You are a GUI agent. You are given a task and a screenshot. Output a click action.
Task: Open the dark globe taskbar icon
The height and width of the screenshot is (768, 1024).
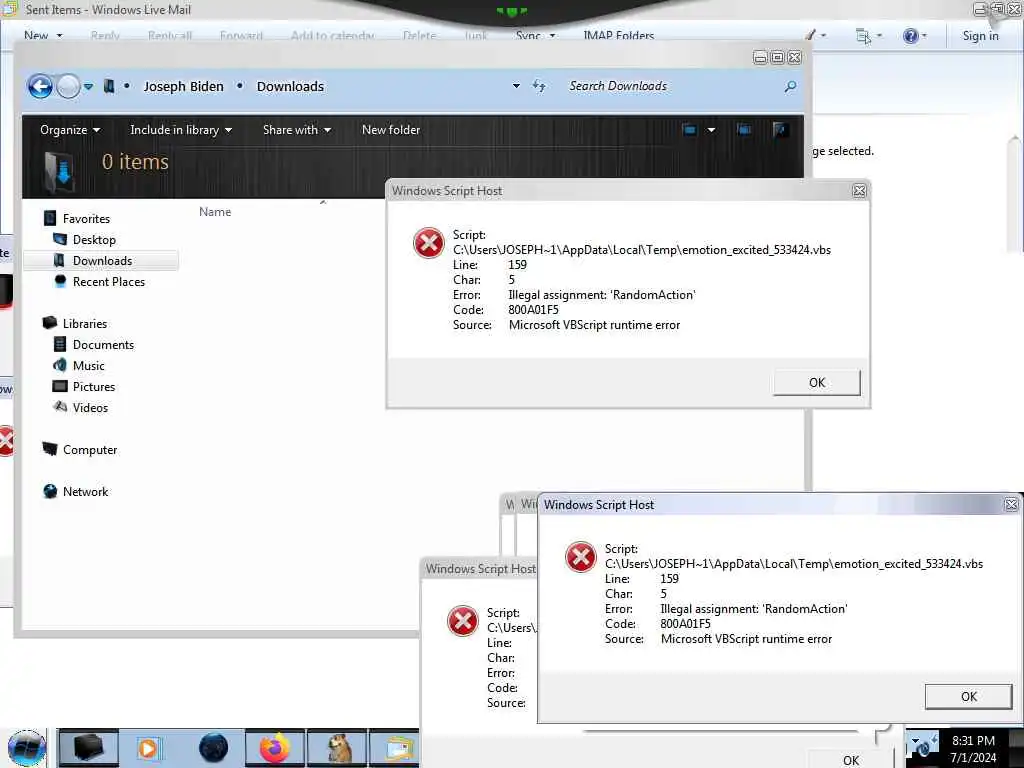coord(213,748)
